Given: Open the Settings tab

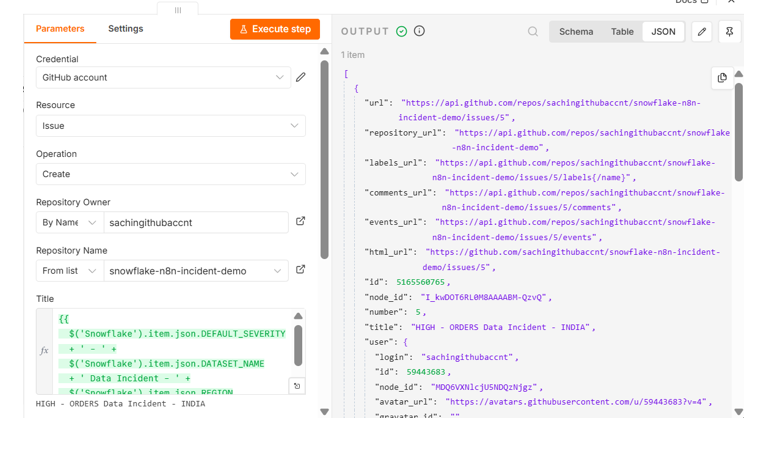Looking at the screenshot, I should point(126,29).
